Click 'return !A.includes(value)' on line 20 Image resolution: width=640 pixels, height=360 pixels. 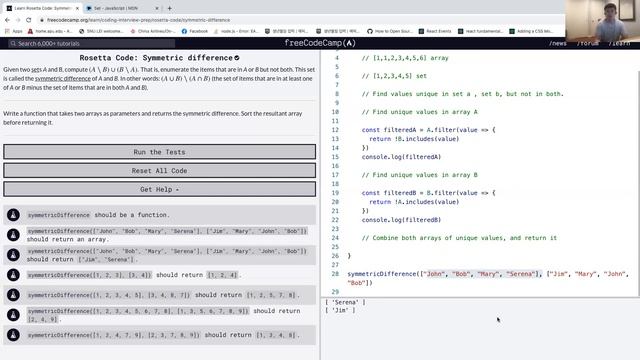tap(414, 202)
